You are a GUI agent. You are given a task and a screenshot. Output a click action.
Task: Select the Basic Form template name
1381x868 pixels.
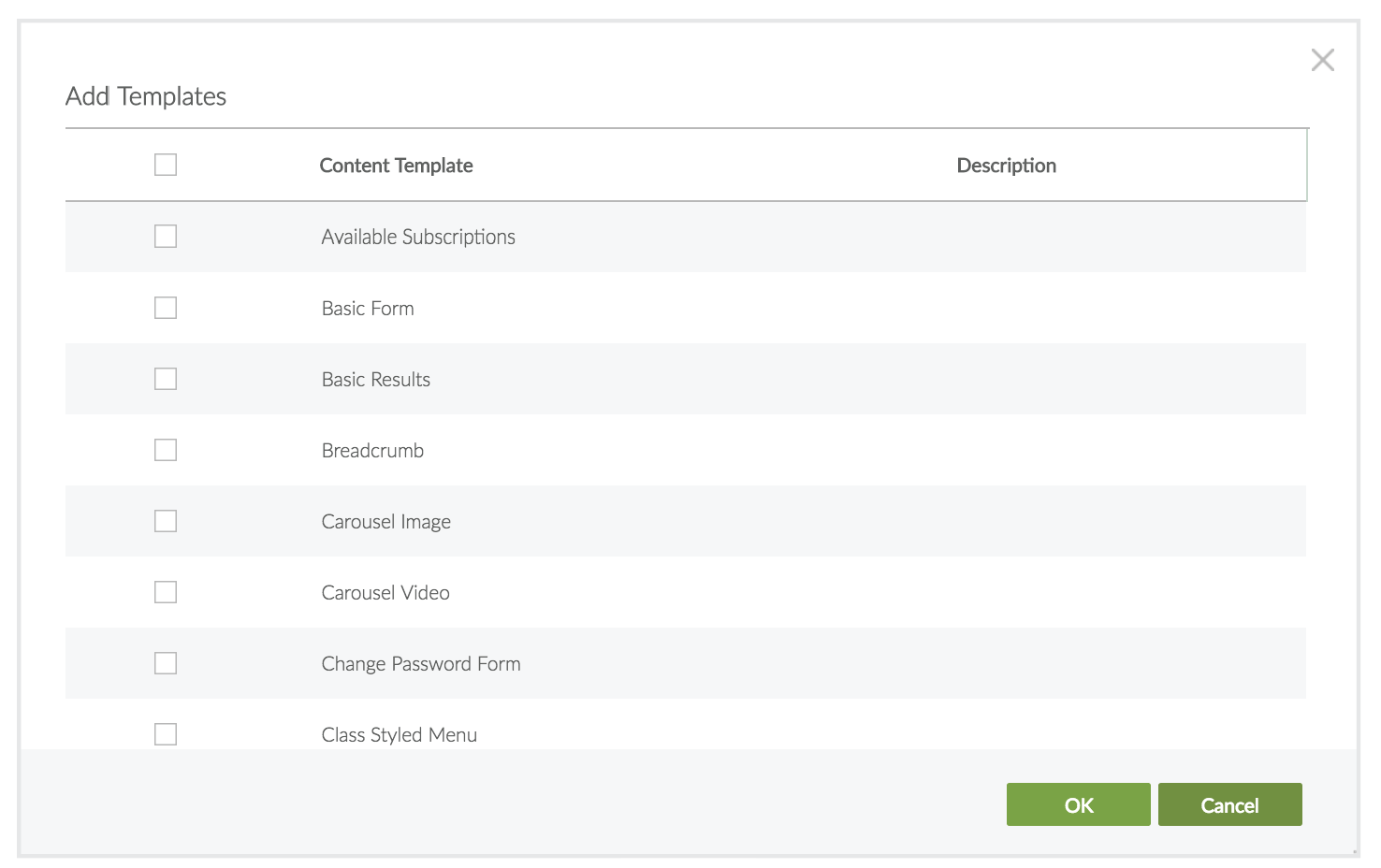point(368,309)
